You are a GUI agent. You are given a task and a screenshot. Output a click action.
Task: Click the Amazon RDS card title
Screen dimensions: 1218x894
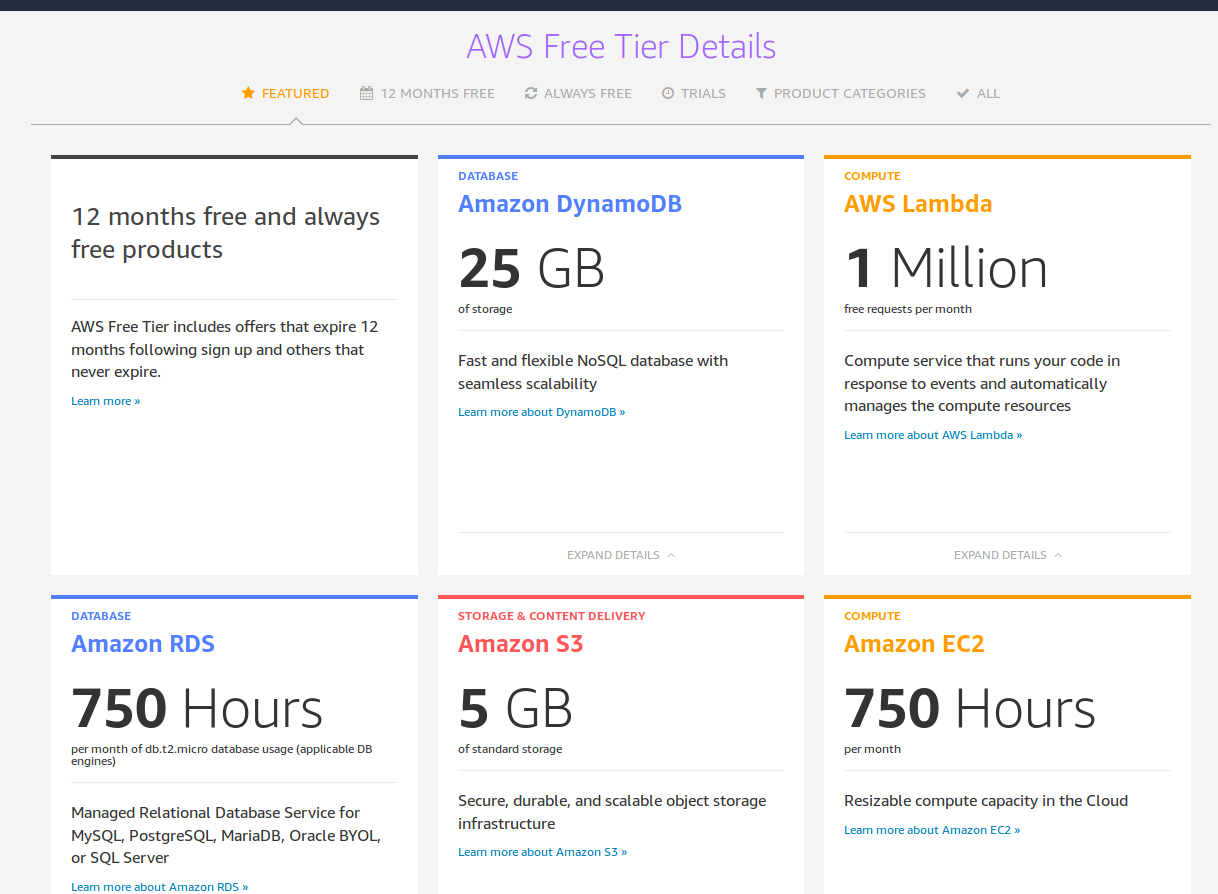pyautogui.click(x=143, y=644)
